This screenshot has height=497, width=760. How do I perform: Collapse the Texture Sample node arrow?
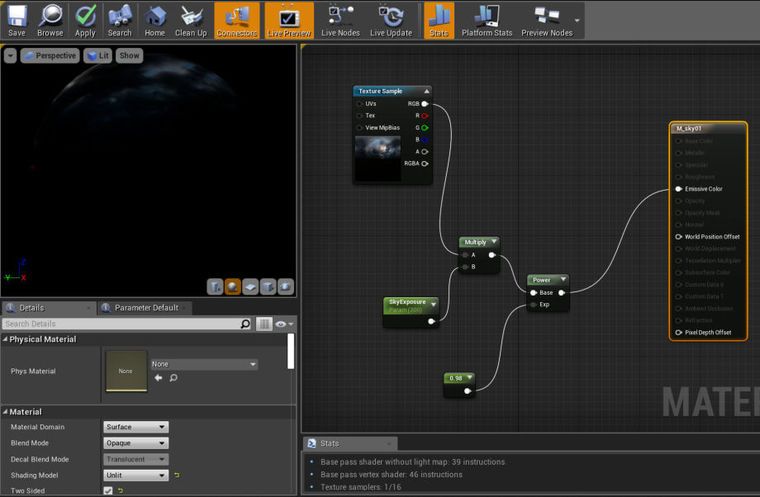(427, 91)
